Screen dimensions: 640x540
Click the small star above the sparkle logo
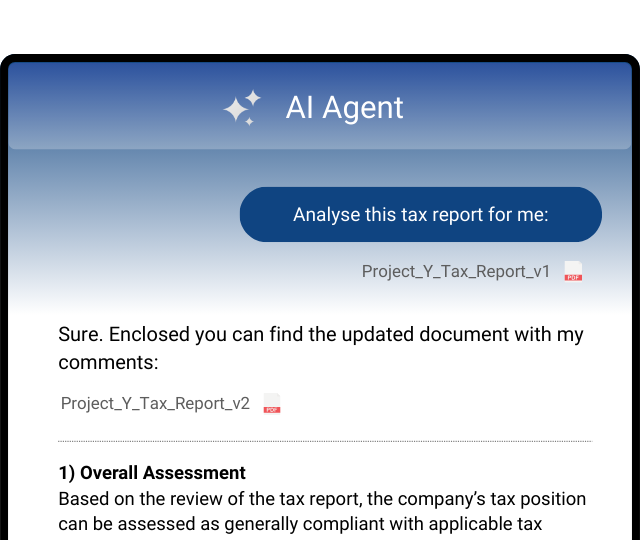(x=253, y=97)
